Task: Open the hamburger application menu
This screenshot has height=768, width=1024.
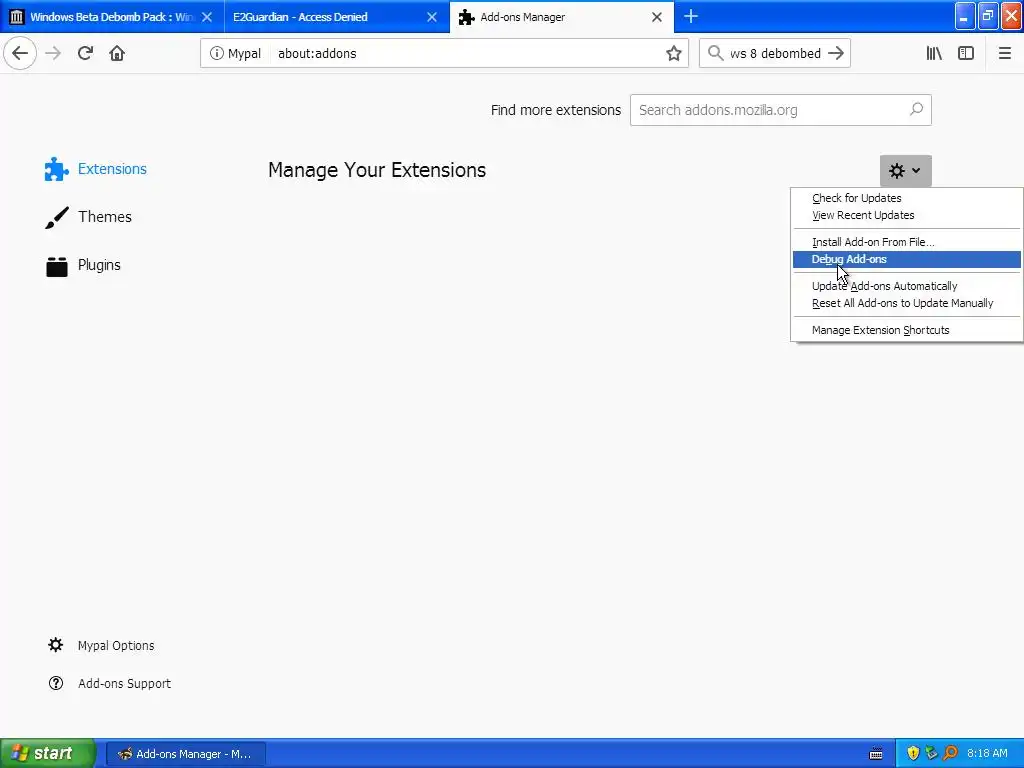Action: click(x=1004, y=53)
